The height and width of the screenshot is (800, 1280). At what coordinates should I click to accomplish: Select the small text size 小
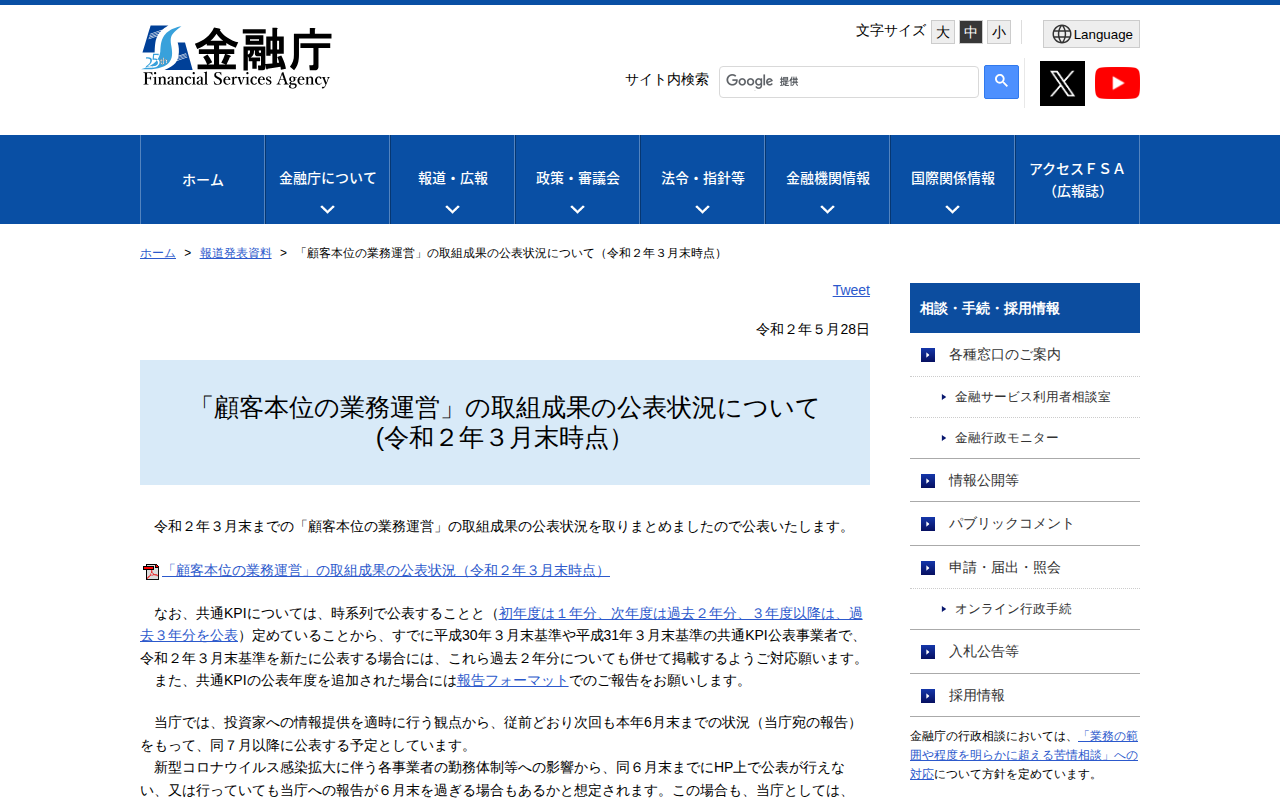click(997, 32)
